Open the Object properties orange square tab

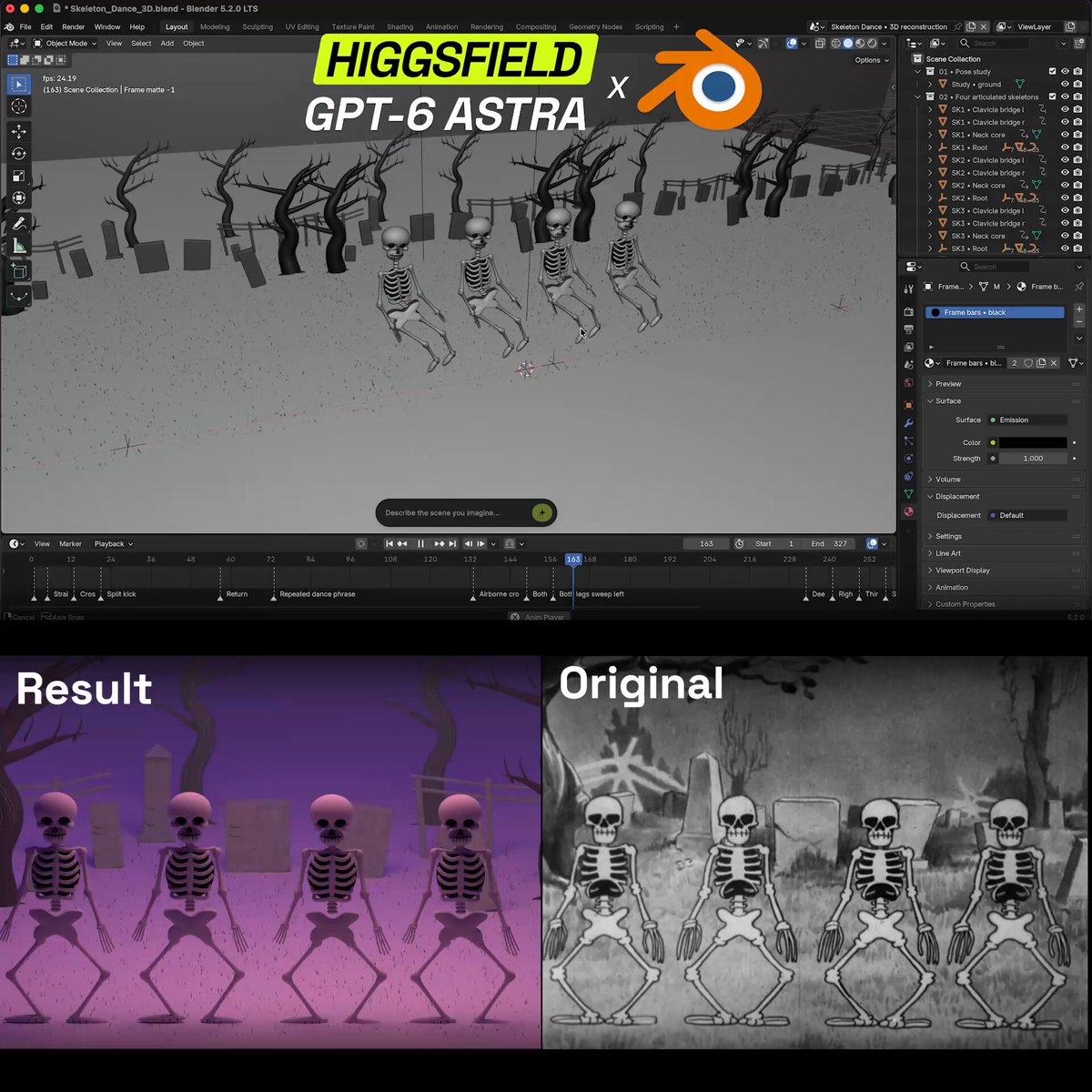pyautogui.click(x=908, y=405)
